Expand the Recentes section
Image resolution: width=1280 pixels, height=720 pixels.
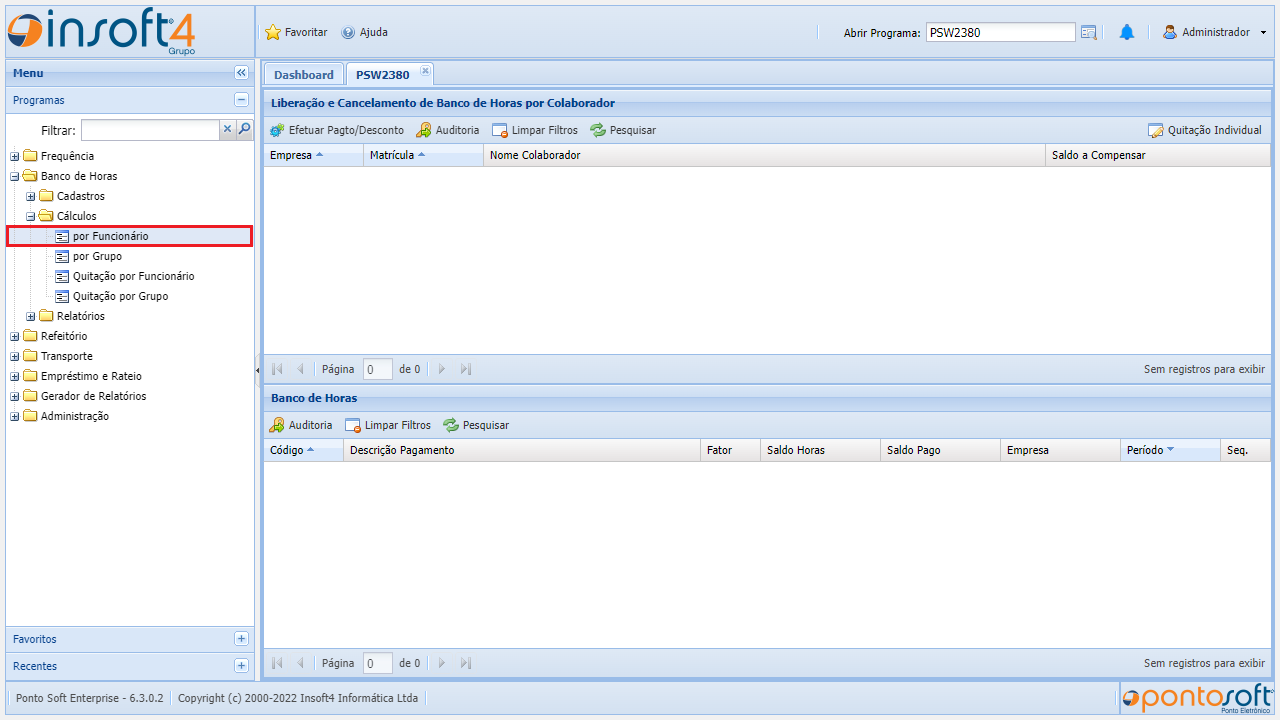tap(241, 666)
